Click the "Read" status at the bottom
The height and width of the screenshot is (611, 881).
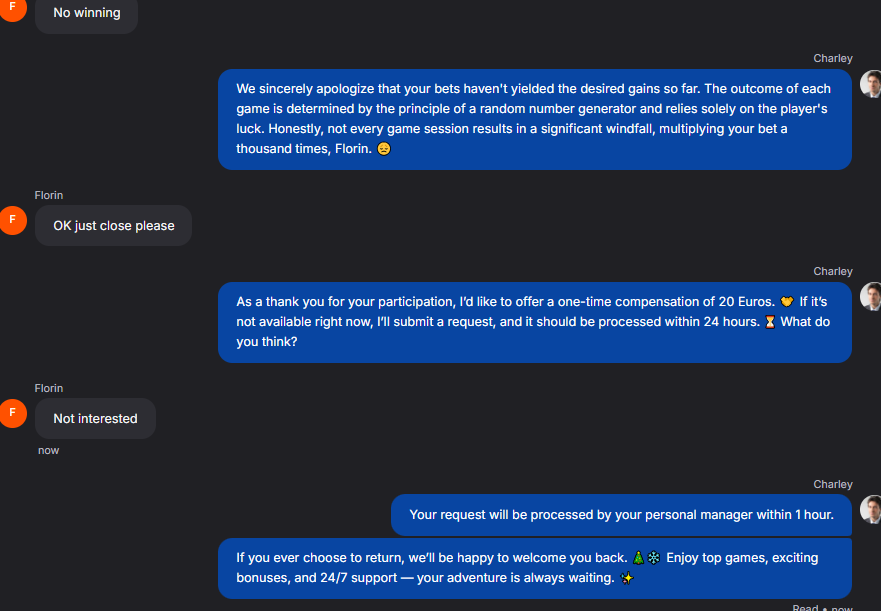click(805, 607)
